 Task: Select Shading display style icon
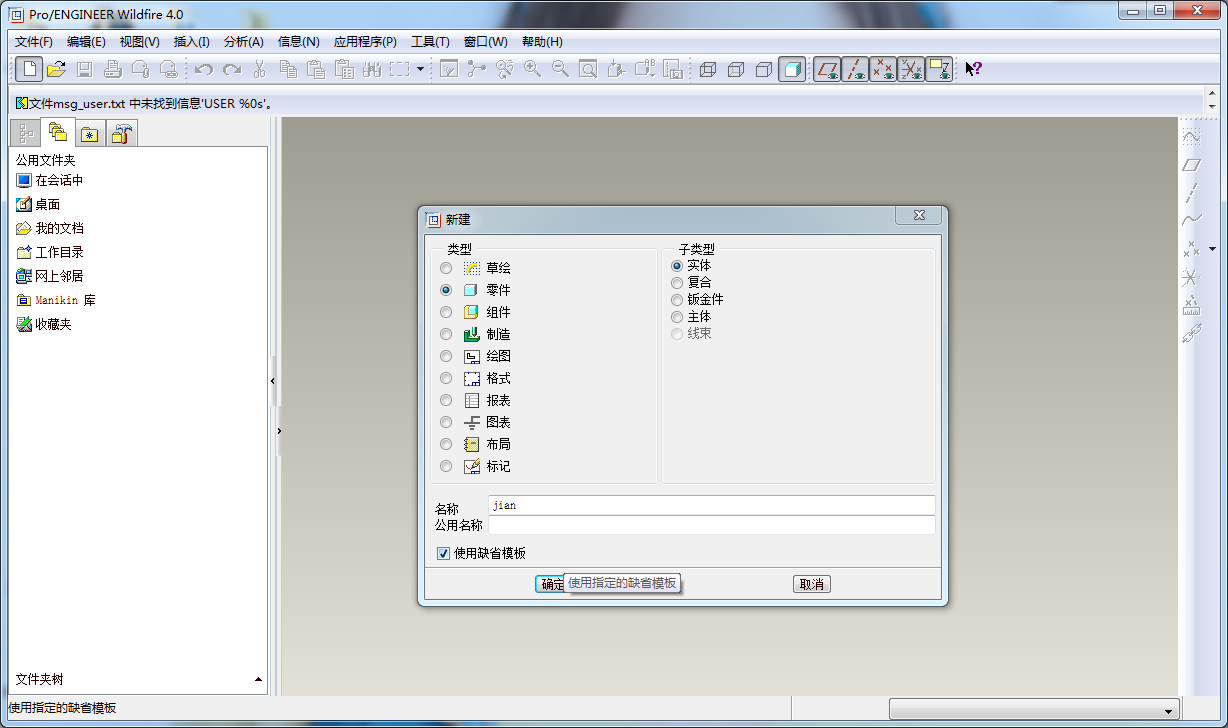pos(792,69)
